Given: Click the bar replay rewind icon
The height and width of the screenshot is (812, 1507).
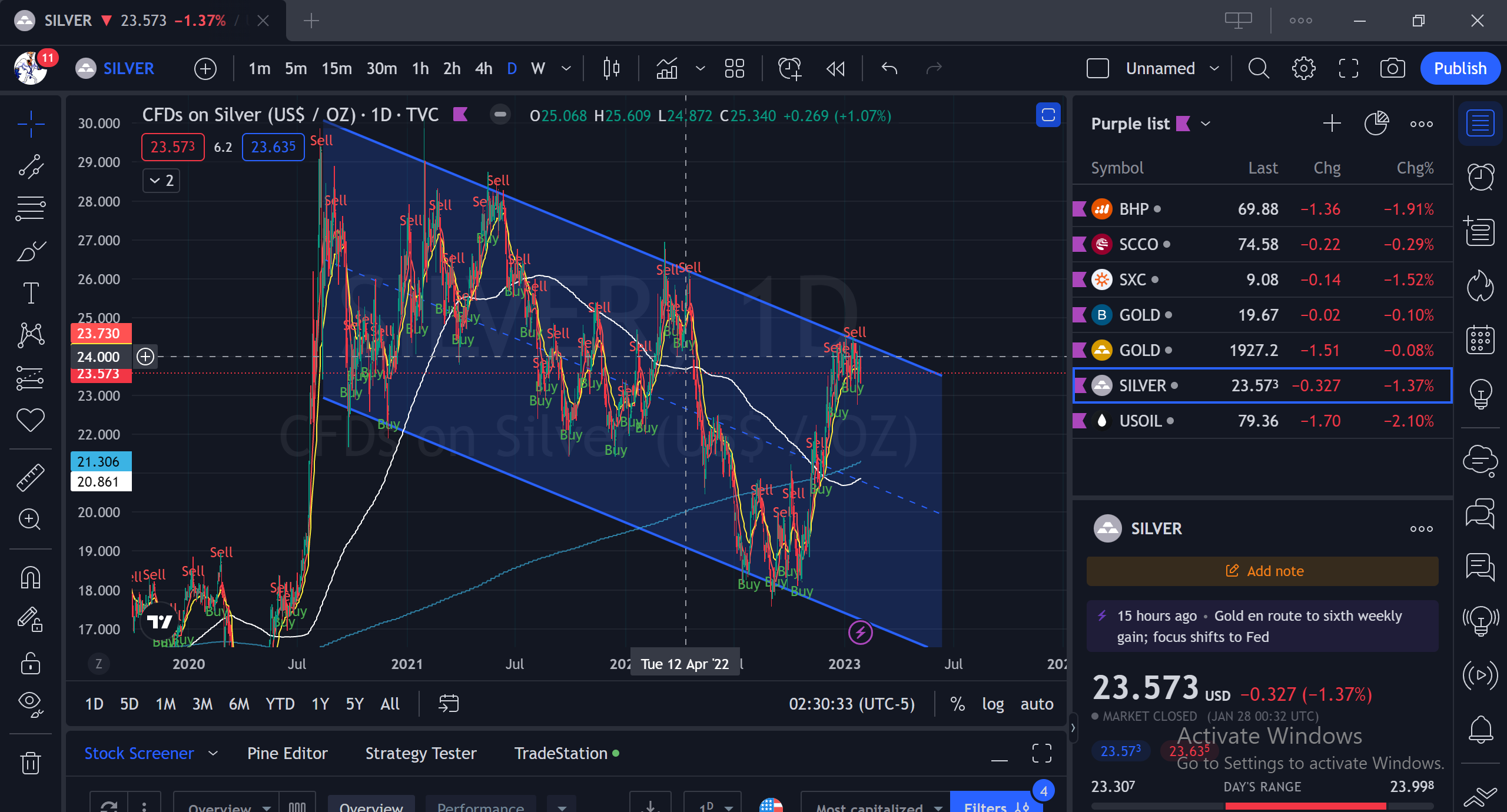Looking at the screenshot, I should click(835, 68).
